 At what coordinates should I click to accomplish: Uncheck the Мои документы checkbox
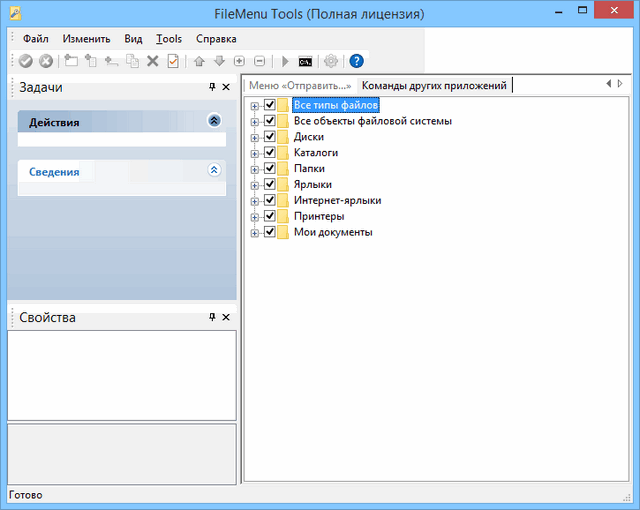[269, 233]
